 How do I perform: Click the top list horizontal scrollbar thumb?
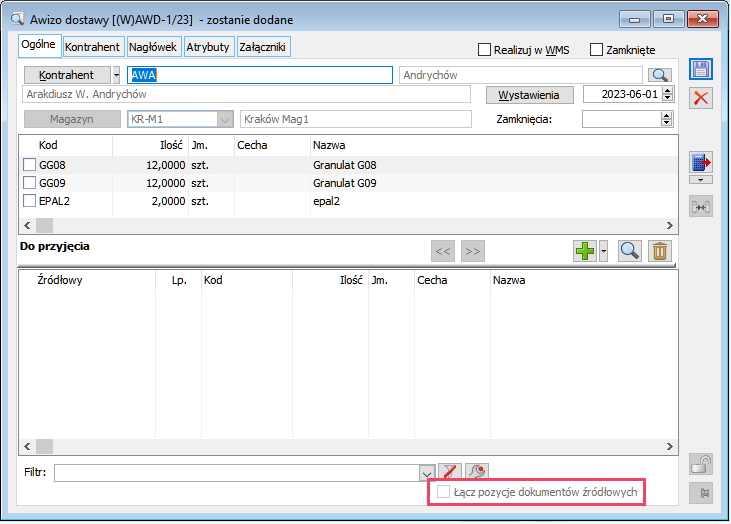tap(45, 226)
